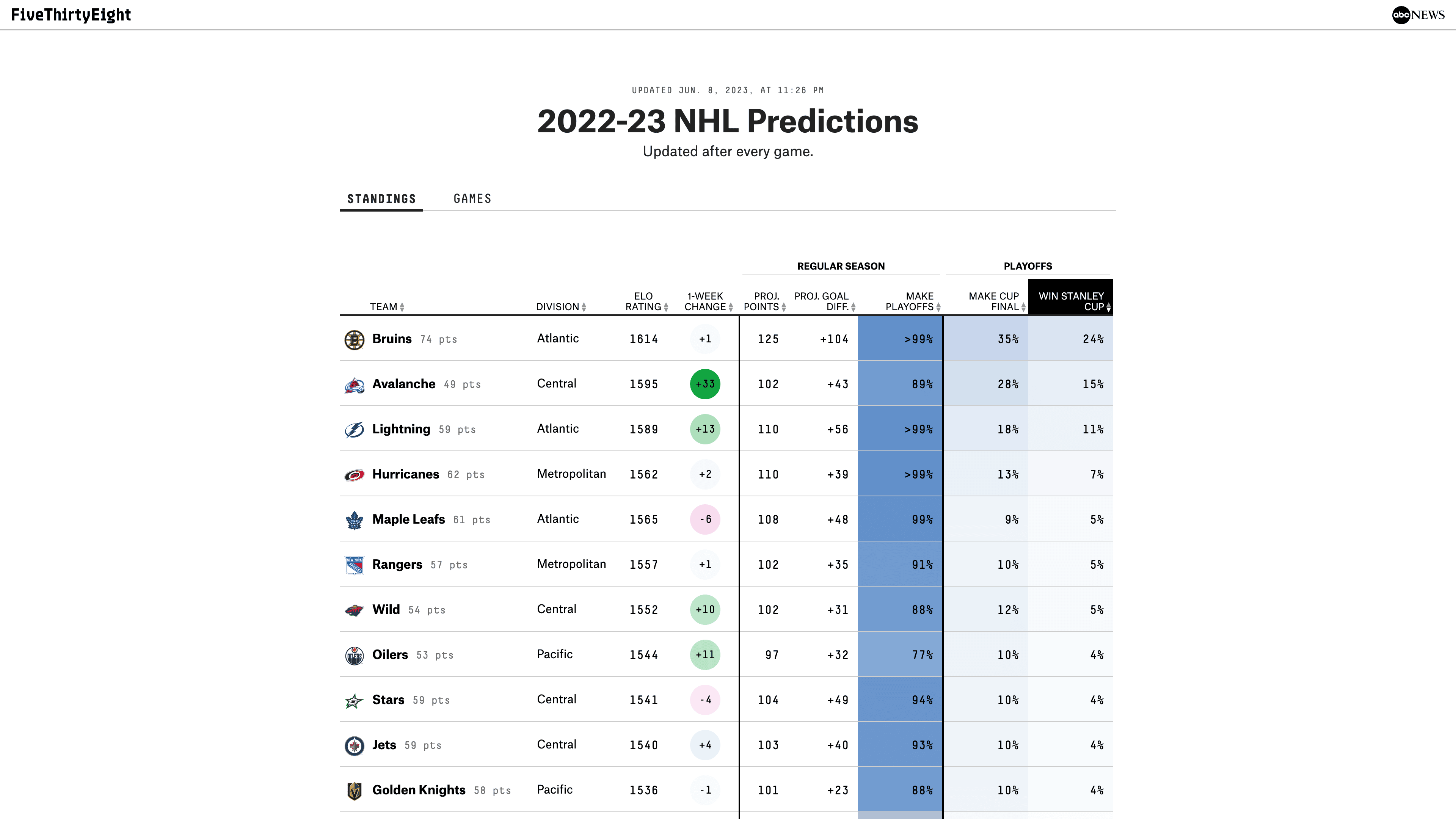This screenshot has width=1456, height=819.
Task: Click the Maple Leafs team logo
Action: 355,520
